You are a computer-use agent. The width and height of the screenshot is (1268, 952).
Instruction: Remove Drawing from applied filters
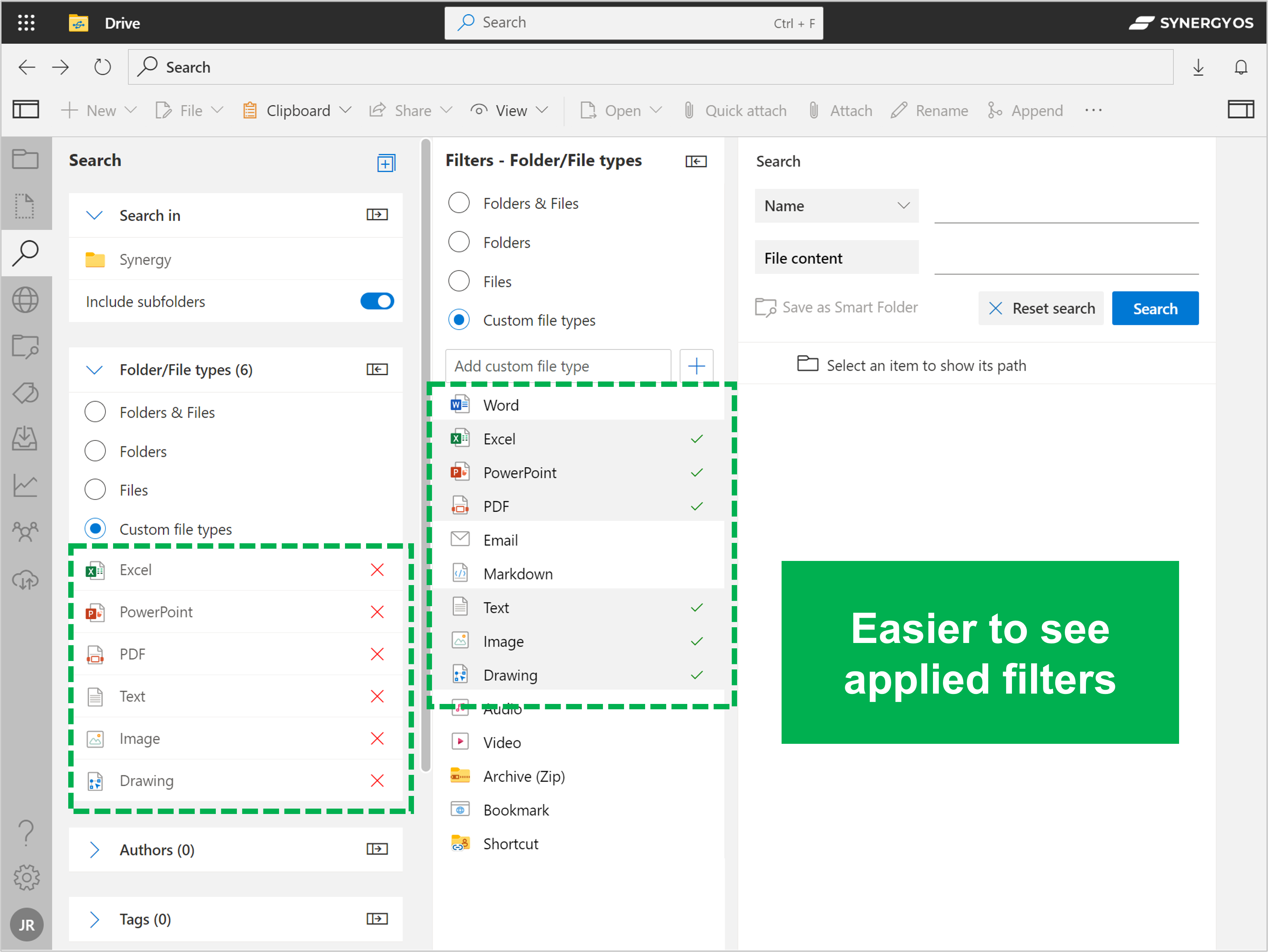coord(377,781)
